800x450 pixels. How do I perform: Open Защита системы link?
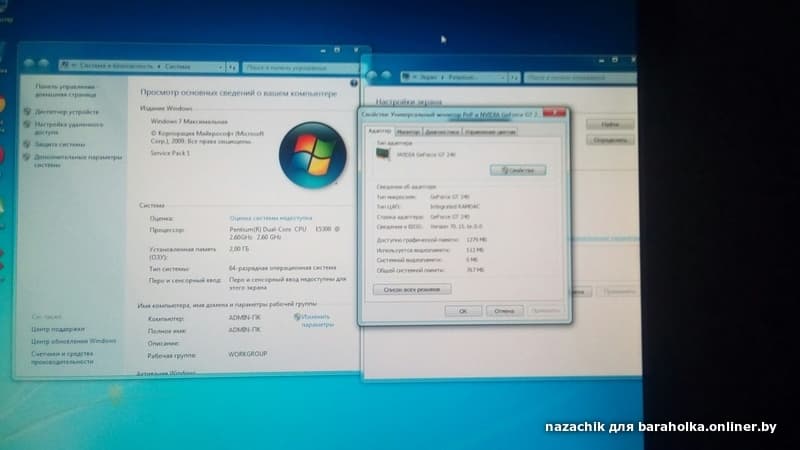[x=60, y=144]
